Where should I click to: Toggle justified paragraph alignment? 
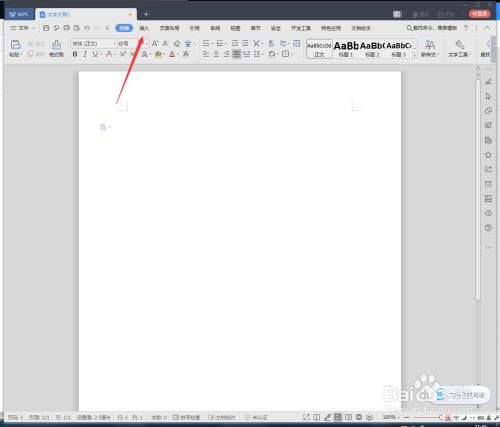coord(236,54)
